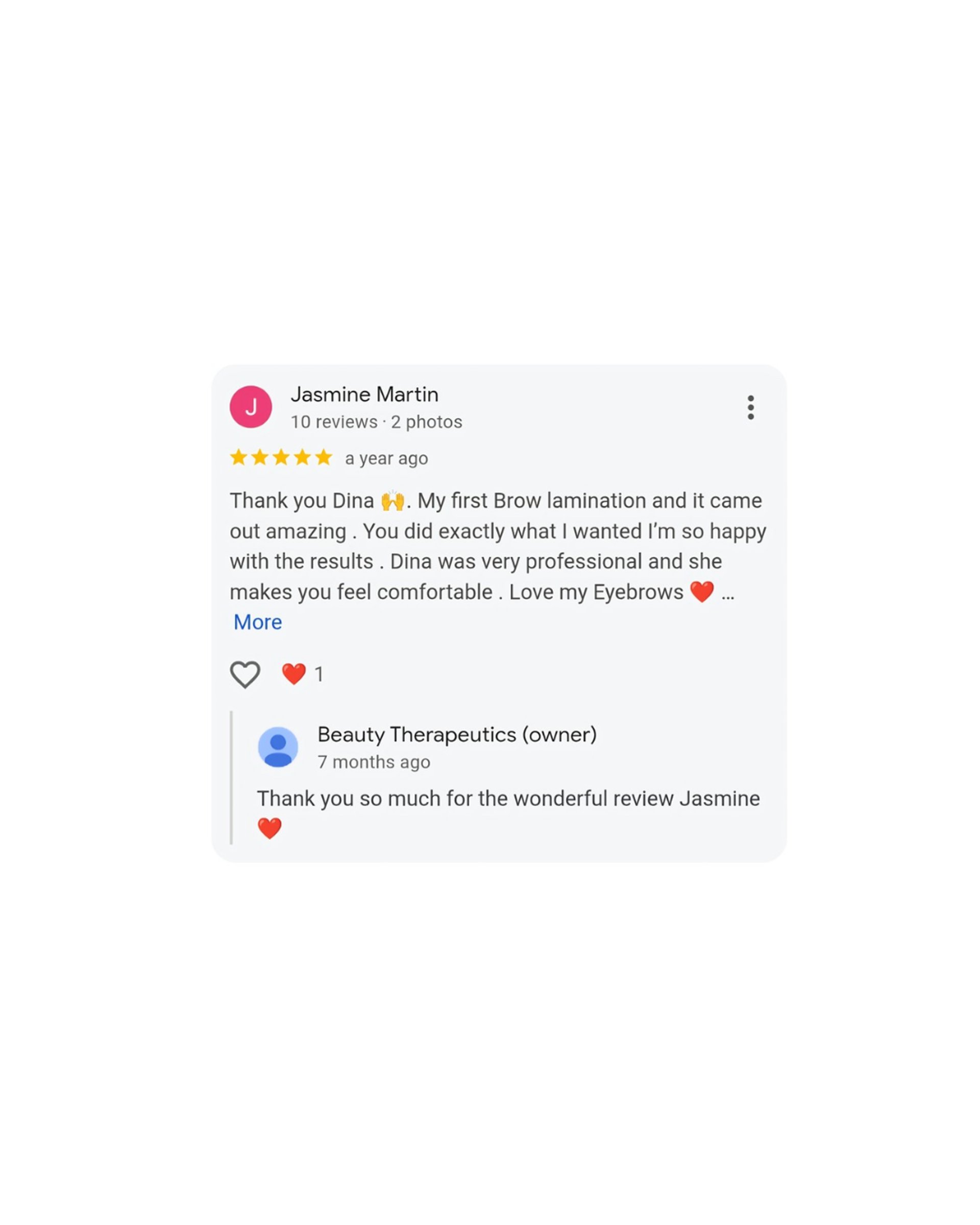This screenshot has width=980, height=1225.
Task: Open the three-dot review options menu
Action: (750, 407)
